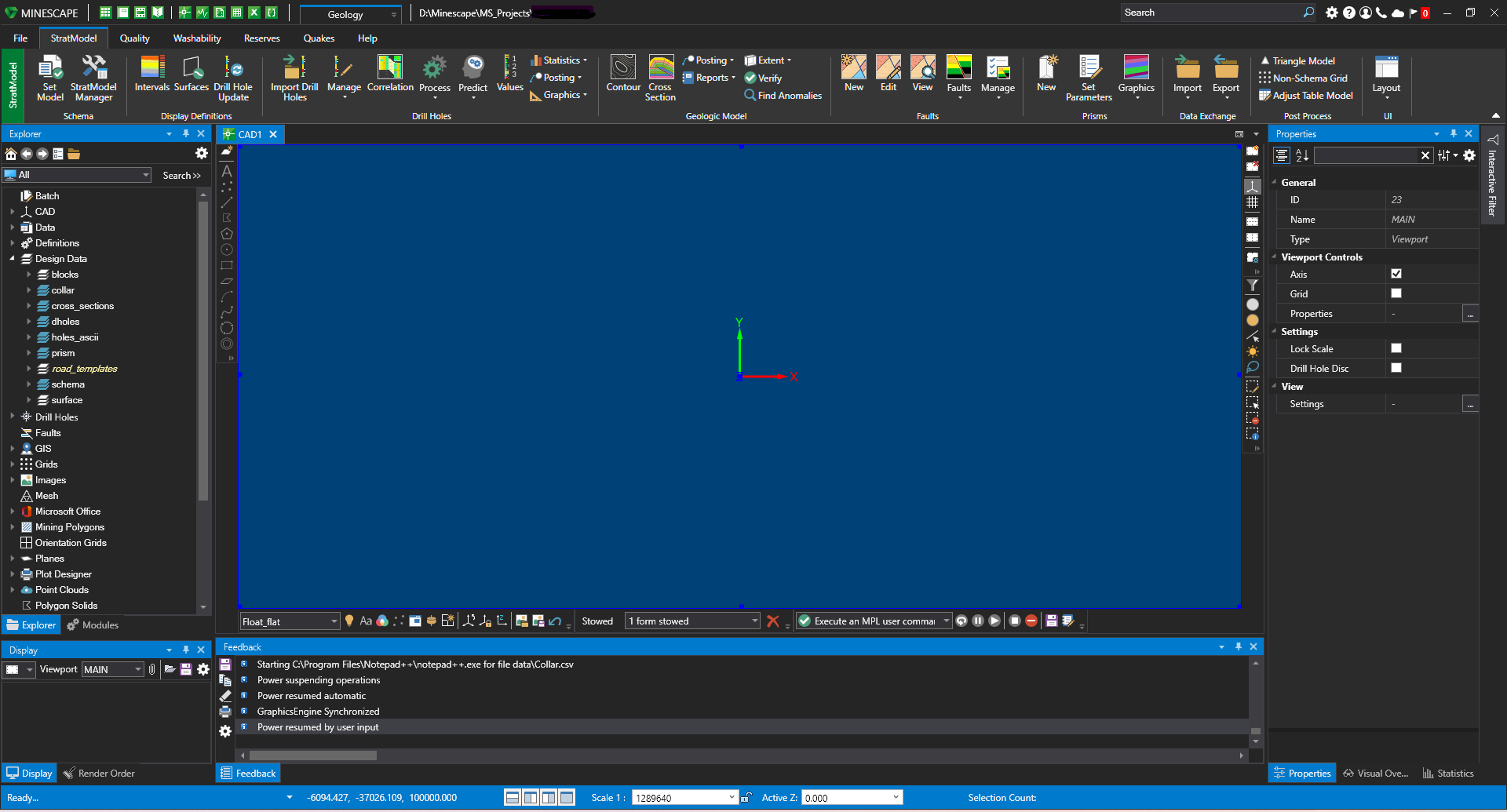Click the white circle display icon
The height and width of the screenshot is (812, 1507).
1253,304
